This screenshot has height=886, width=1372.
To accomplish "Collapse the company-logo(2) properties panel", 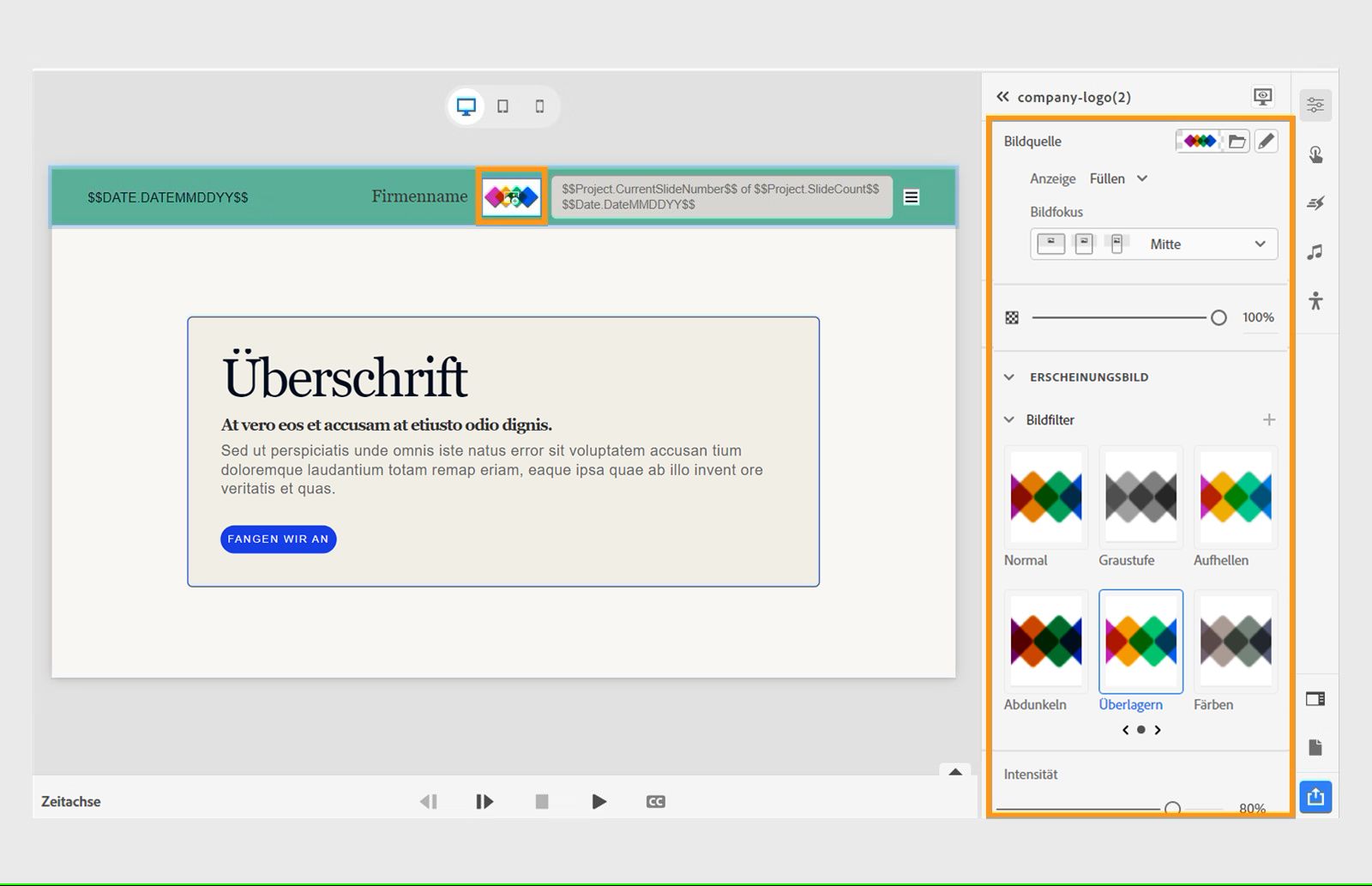I will pos(1002,97).
